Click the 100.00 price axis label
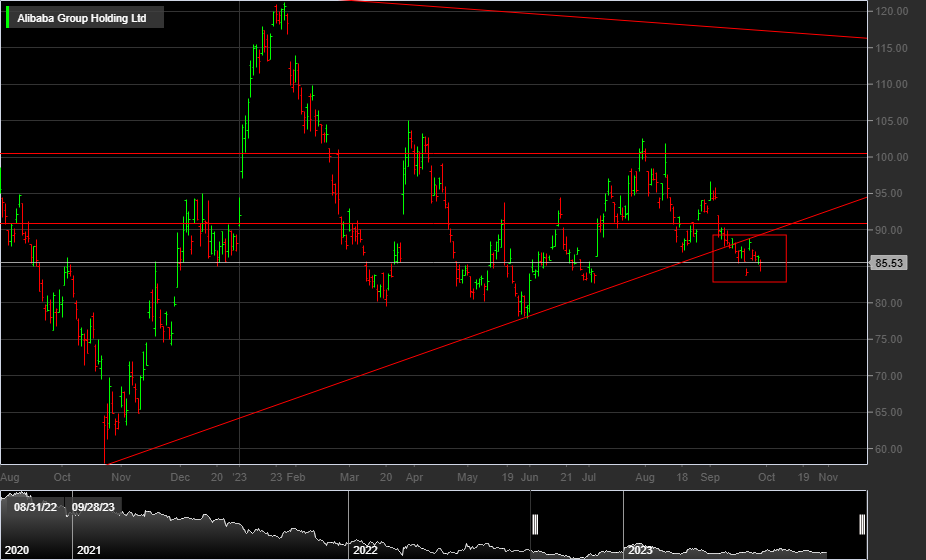Screen dimensions: 926x560 coord(891,157)
